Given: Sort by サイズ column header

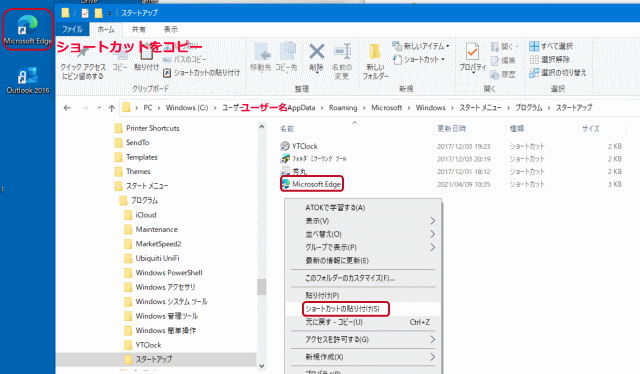Looking at the screenshot, I should pyautogui.click(x=590, y=129).
